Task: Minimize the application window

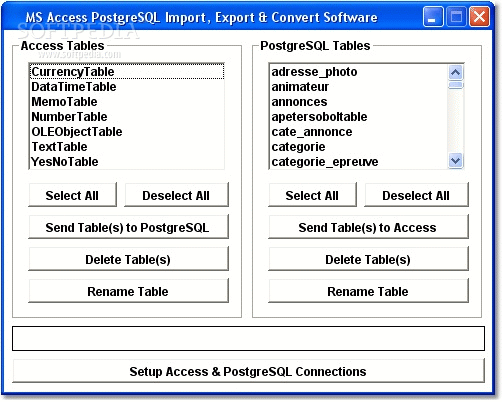Action: pos(433,17)
